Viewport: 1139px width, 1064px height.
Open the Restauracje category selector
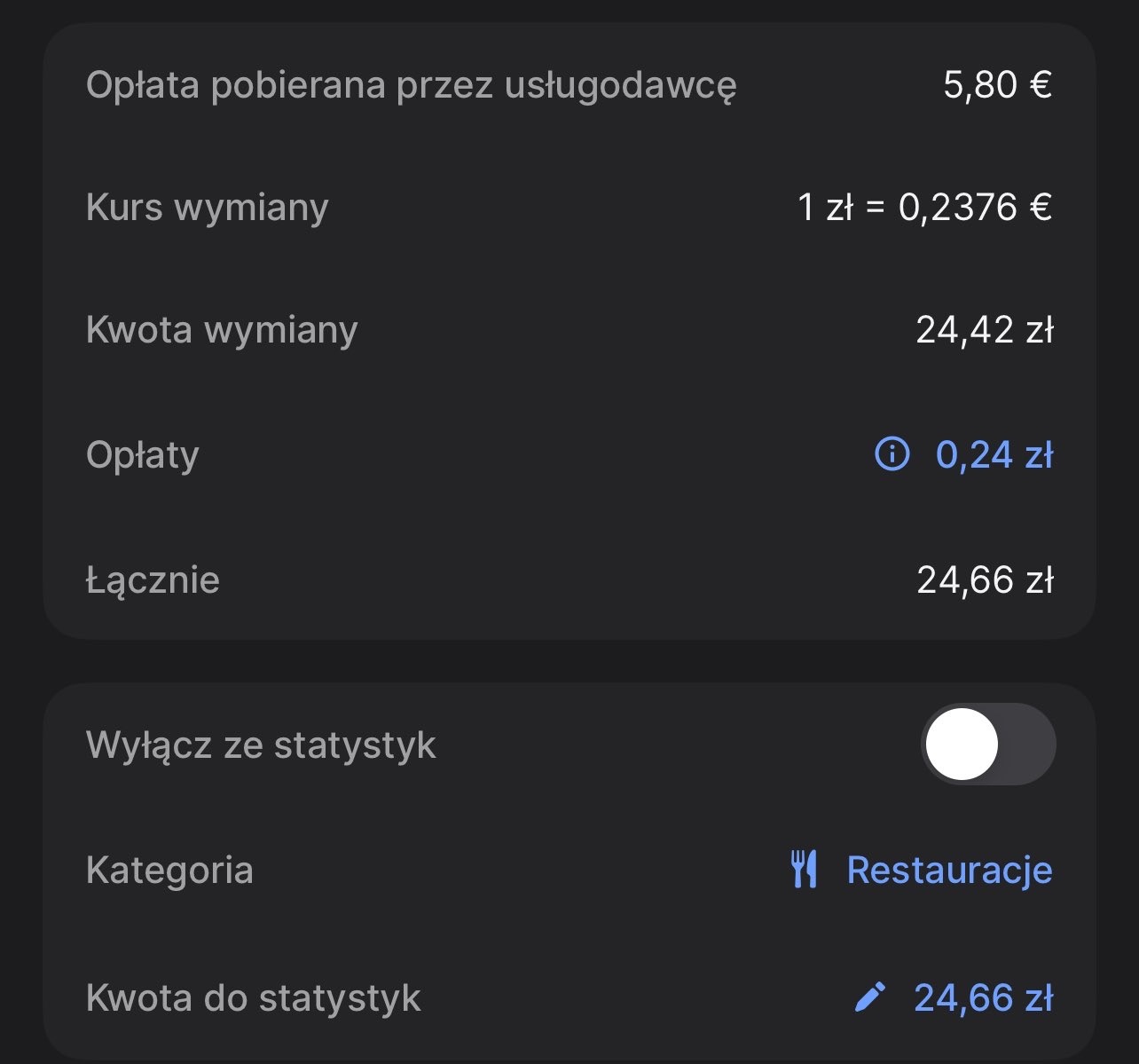pyautogui.click(x=949, y=870)
